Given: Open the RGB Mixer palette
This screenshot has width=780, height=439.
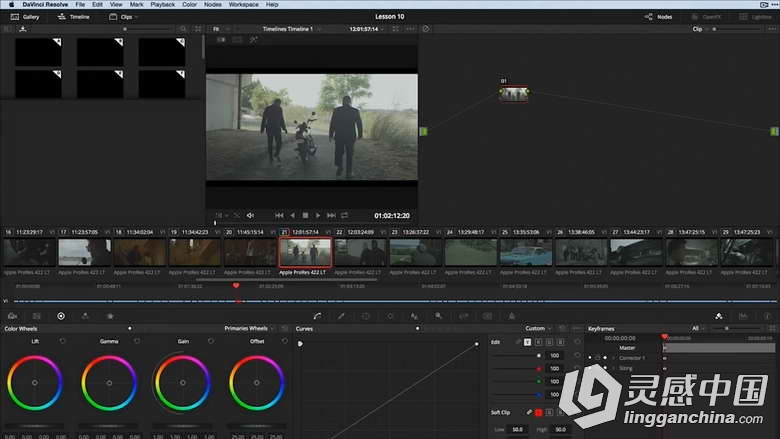Looking at the screenshot, I should 85,316.
